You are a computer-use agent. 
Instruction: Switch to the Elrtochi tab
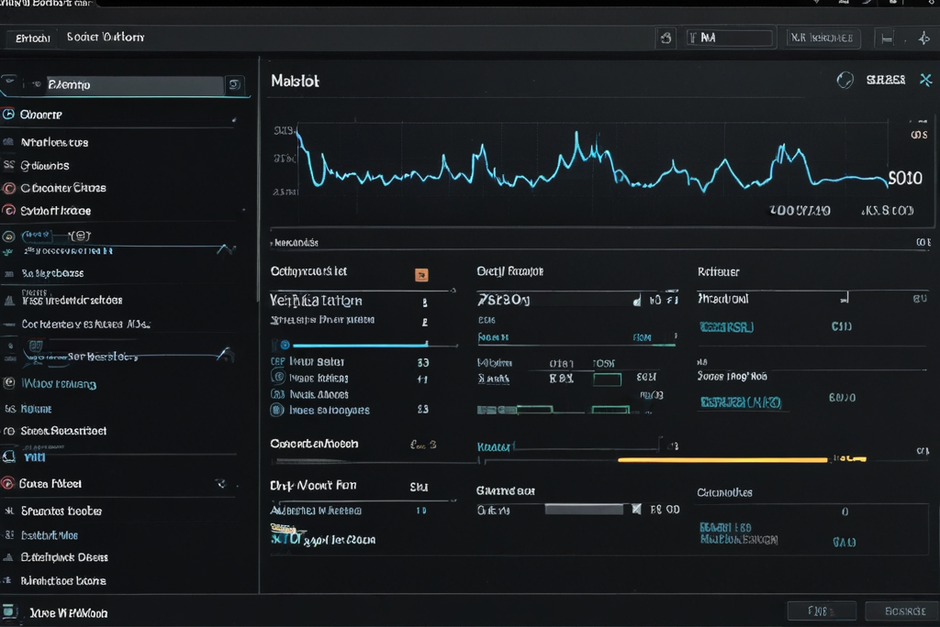[x=32, y=38]
